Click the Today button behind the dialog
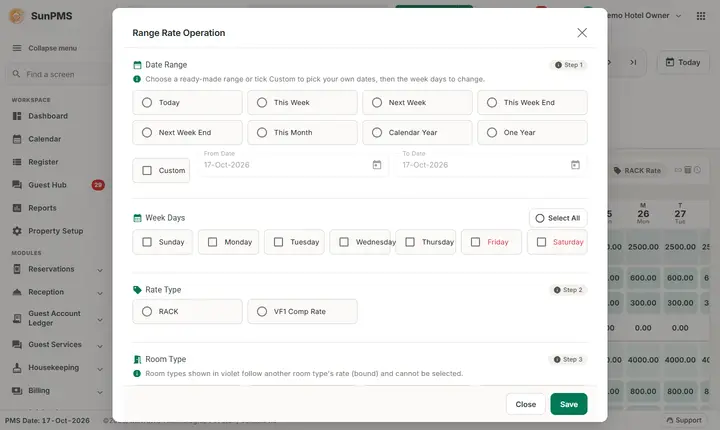Viewport: 720px width, 430px height. tap(683, 62)
